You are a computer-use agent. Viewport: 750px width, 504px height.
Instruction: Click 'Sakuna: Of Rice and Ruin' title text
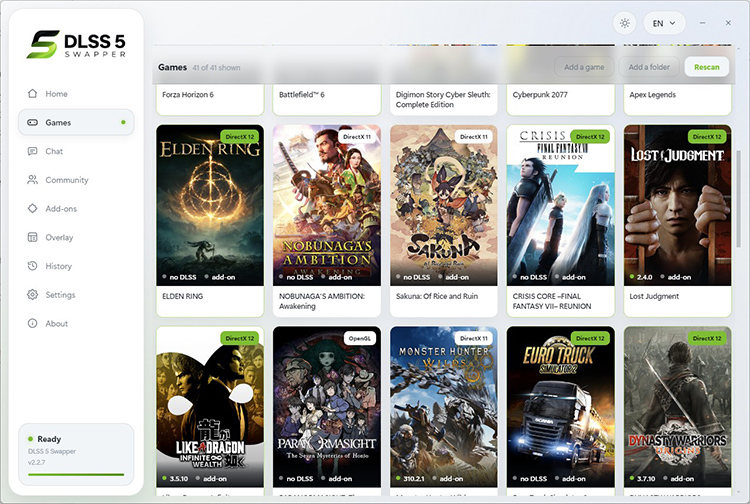(x=437, y=296)
